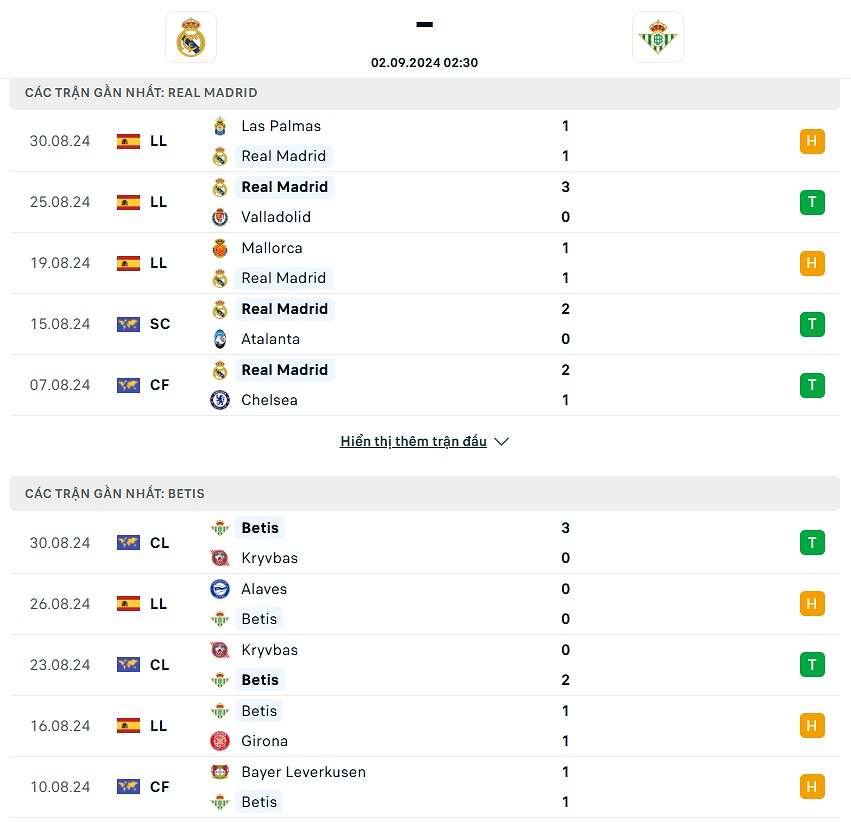
Task: Click the Girona team logo
Action: 221,741
